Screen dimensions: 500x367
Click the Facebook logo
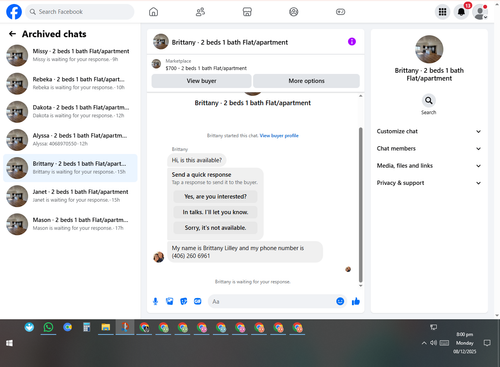14,12
